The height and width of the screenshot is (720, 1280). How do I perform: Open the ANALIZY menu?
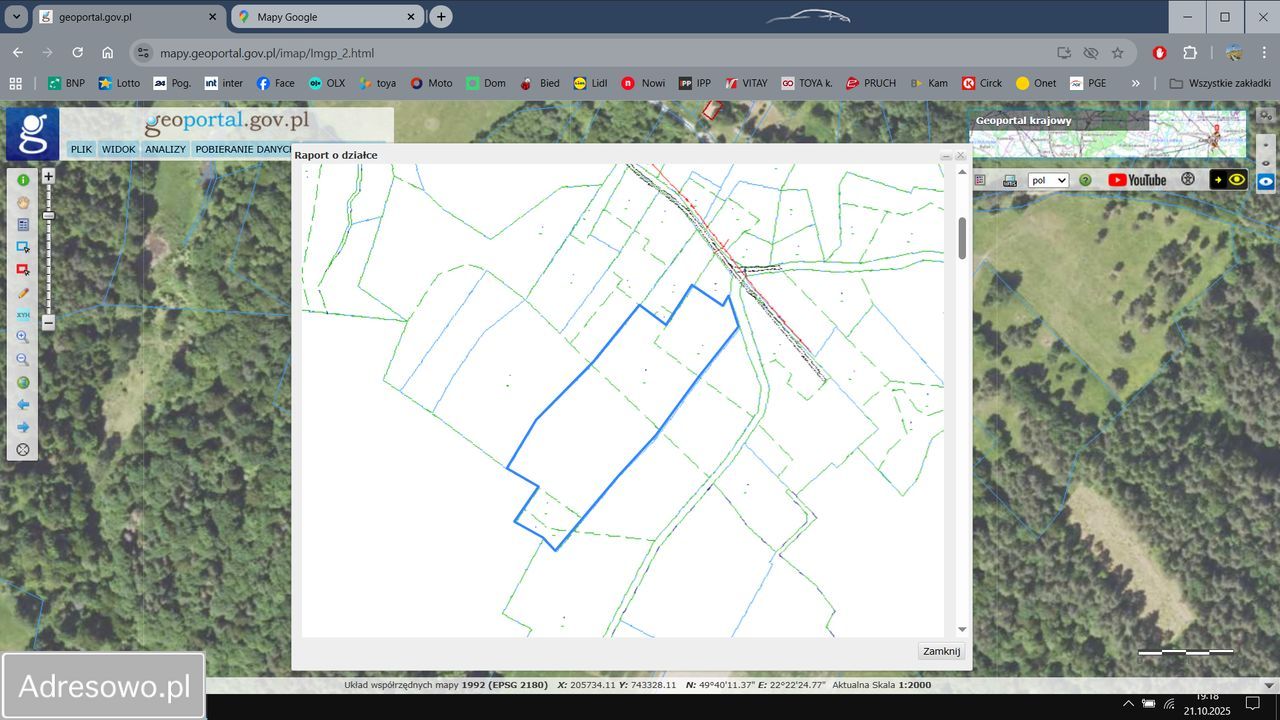point(165,149)
